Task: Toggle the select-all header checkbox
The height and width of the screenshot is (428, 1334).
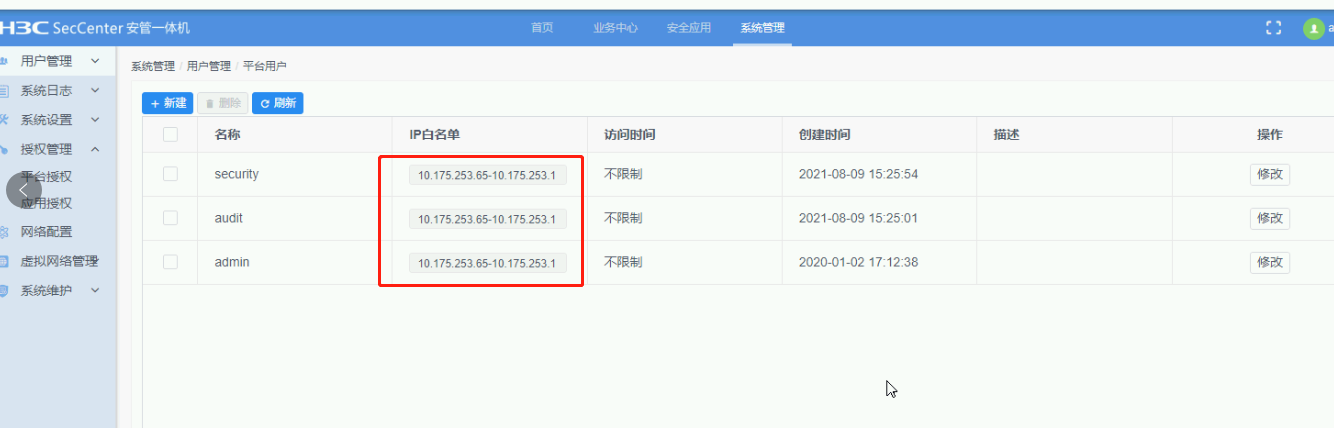Action: pos(170,135)
